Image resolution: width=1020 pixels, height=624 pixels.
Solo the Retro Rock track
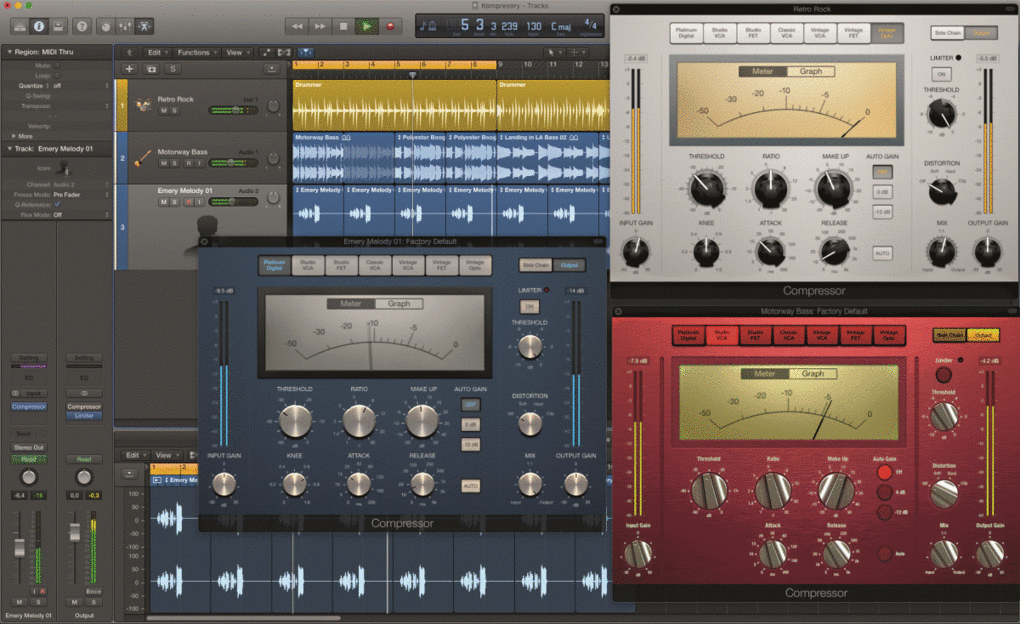(174, 111)
